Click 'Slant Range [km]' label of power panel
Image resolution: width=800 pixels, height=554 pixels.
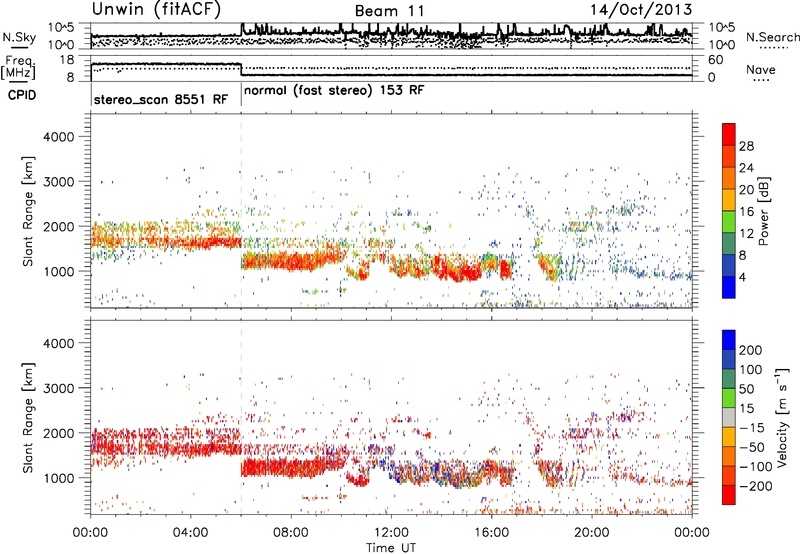pyautogui.click(x=28, y=211)
